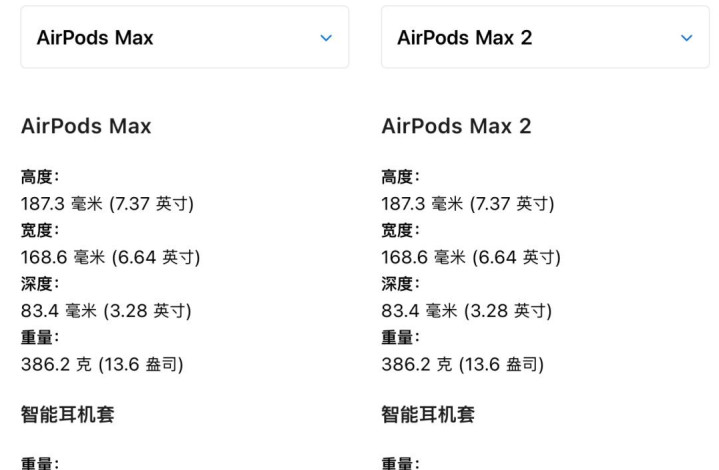Image resolution: width=719 pixels, height=470 pixels.
Task: Select the AirPods Max 2 heading in right column
Action: (x=456, y=126)
